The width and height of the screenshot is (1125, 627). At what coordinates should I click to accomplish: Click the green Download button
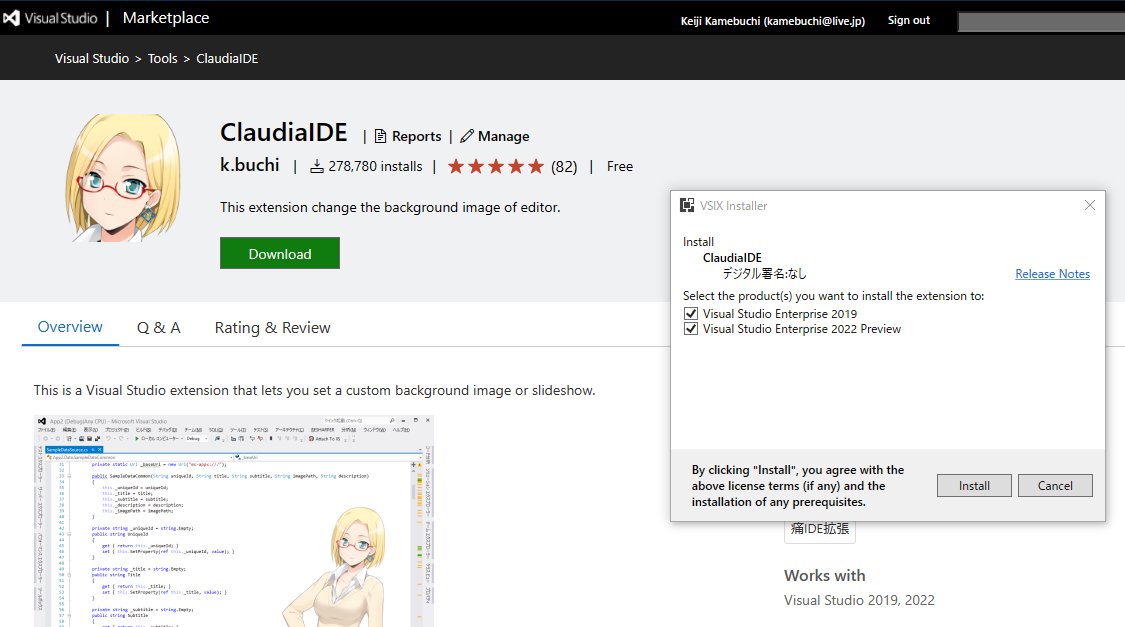(x=280, y=253)
